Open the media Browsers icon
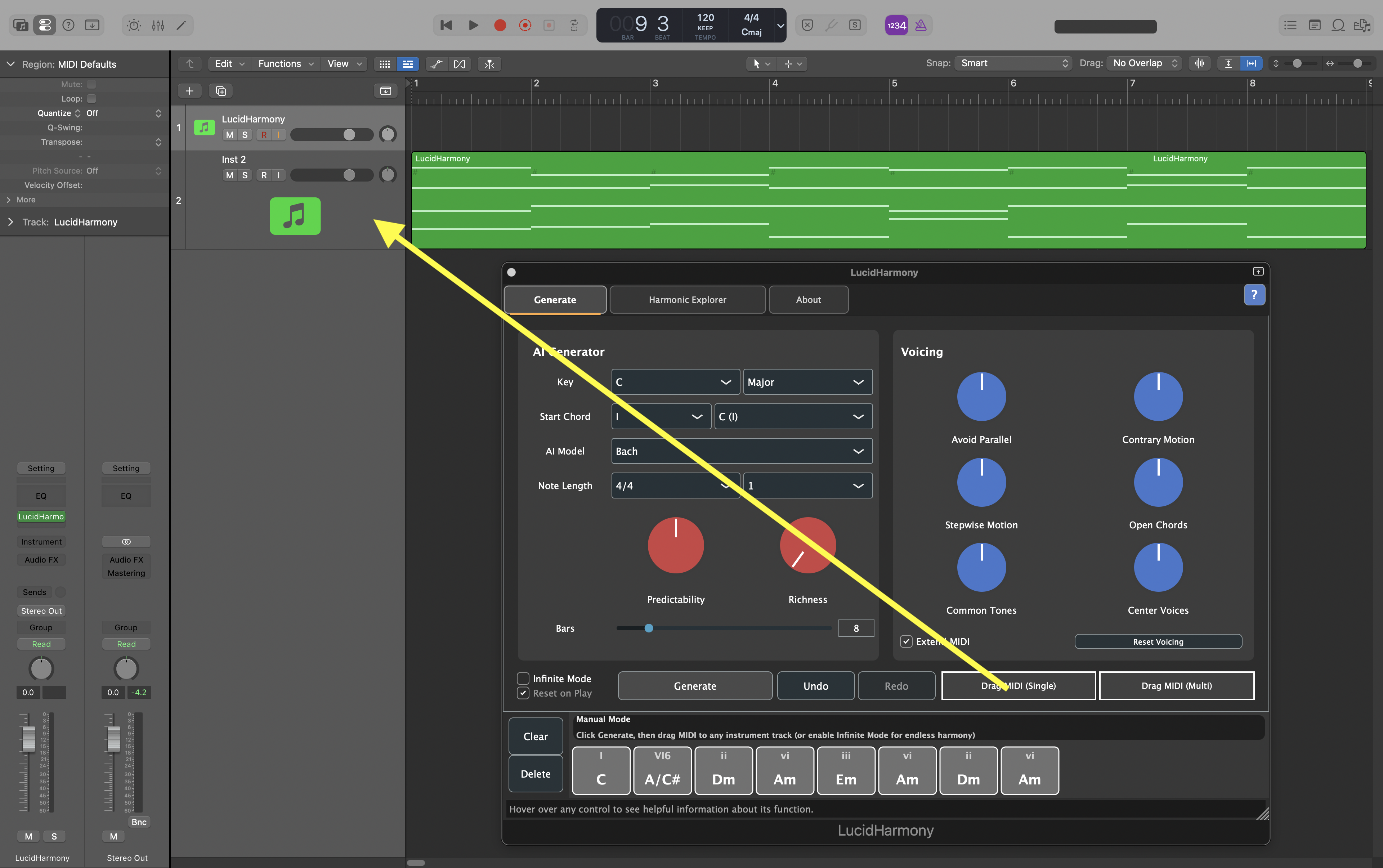Viewport: 1383px width, 868px height. point(1362,25)
